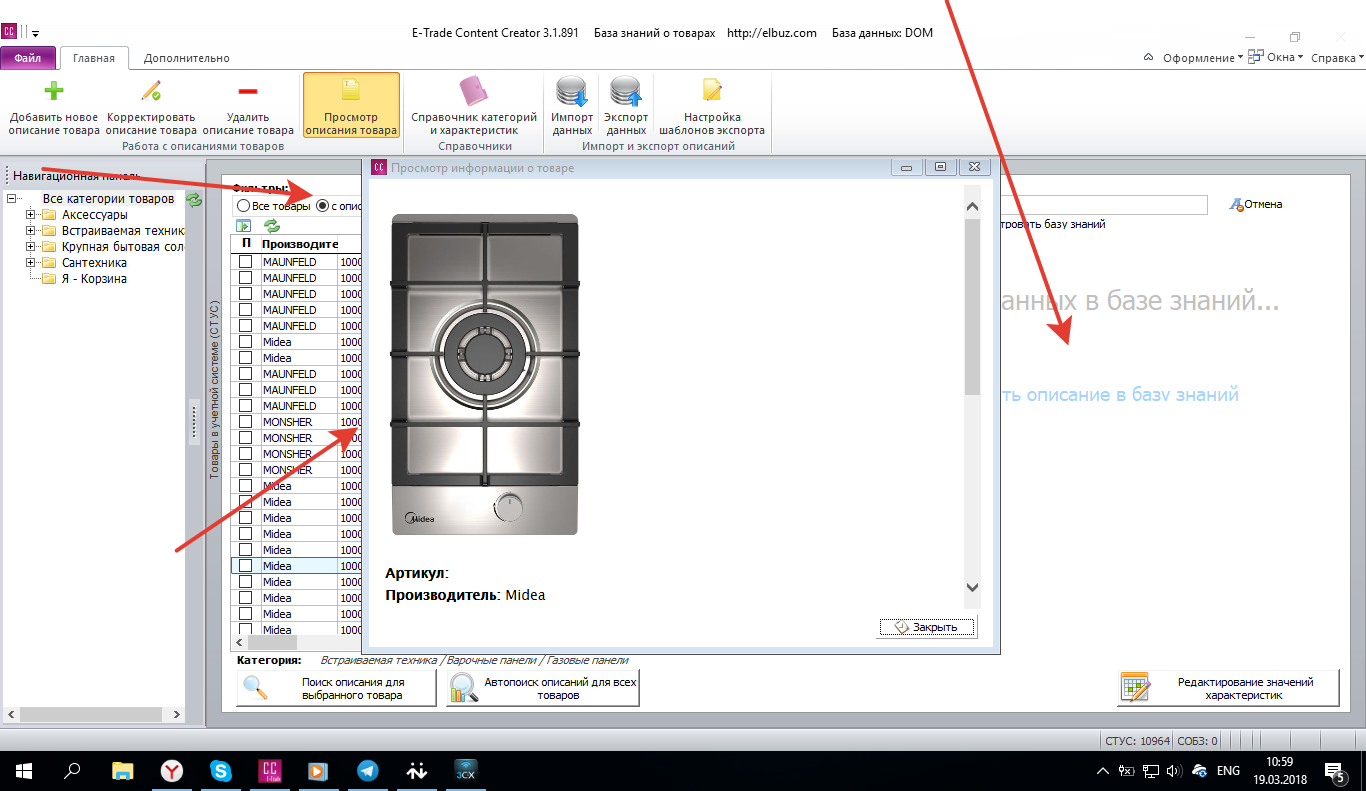Click the product dialog scrollbar down arrow

point(972,588)
